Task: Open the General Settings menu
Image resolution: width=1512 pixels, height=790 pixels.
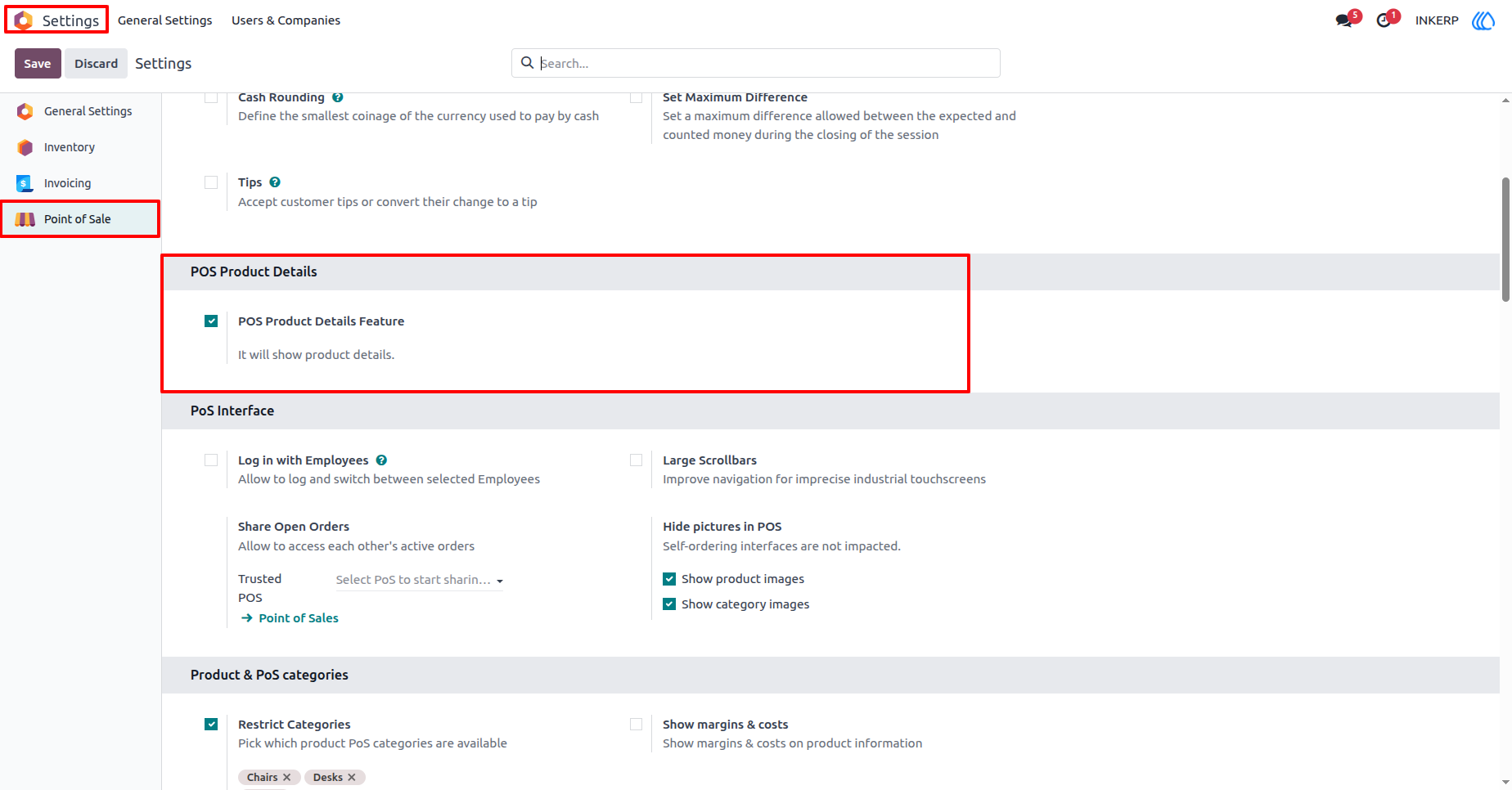Action: pyautogui.click(x=164, y=20)
